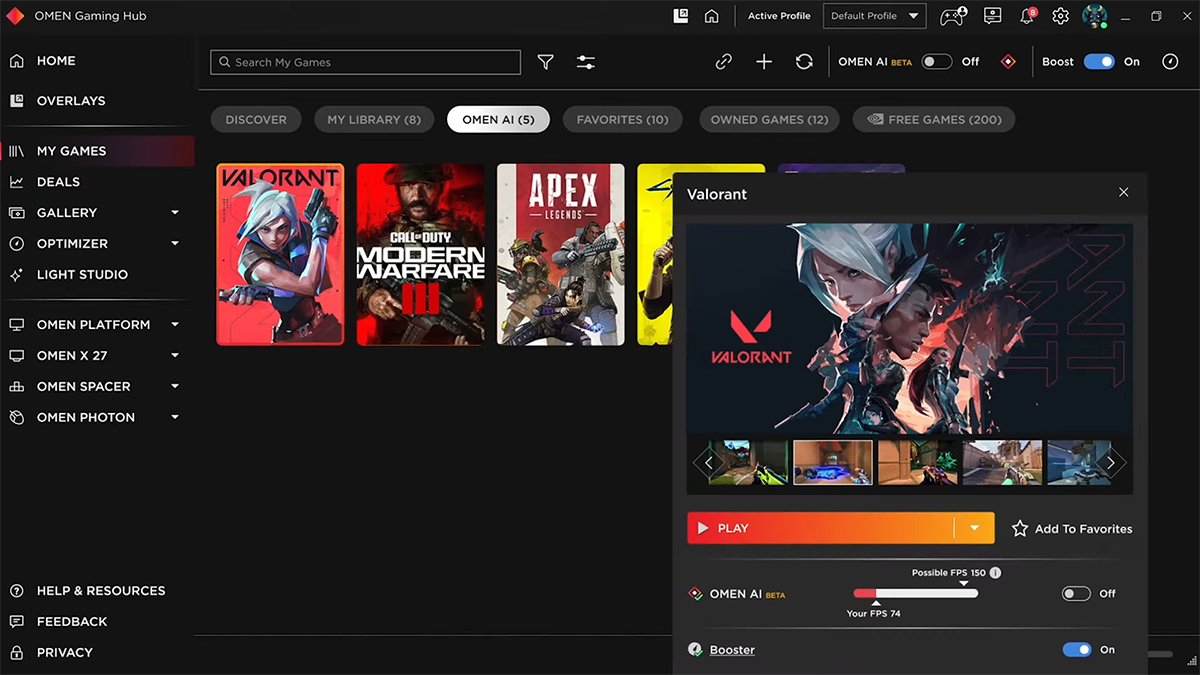Open the settings gear in the title bar
The height and width of the screenshot is (675, 1200).
pos(1061,16)
